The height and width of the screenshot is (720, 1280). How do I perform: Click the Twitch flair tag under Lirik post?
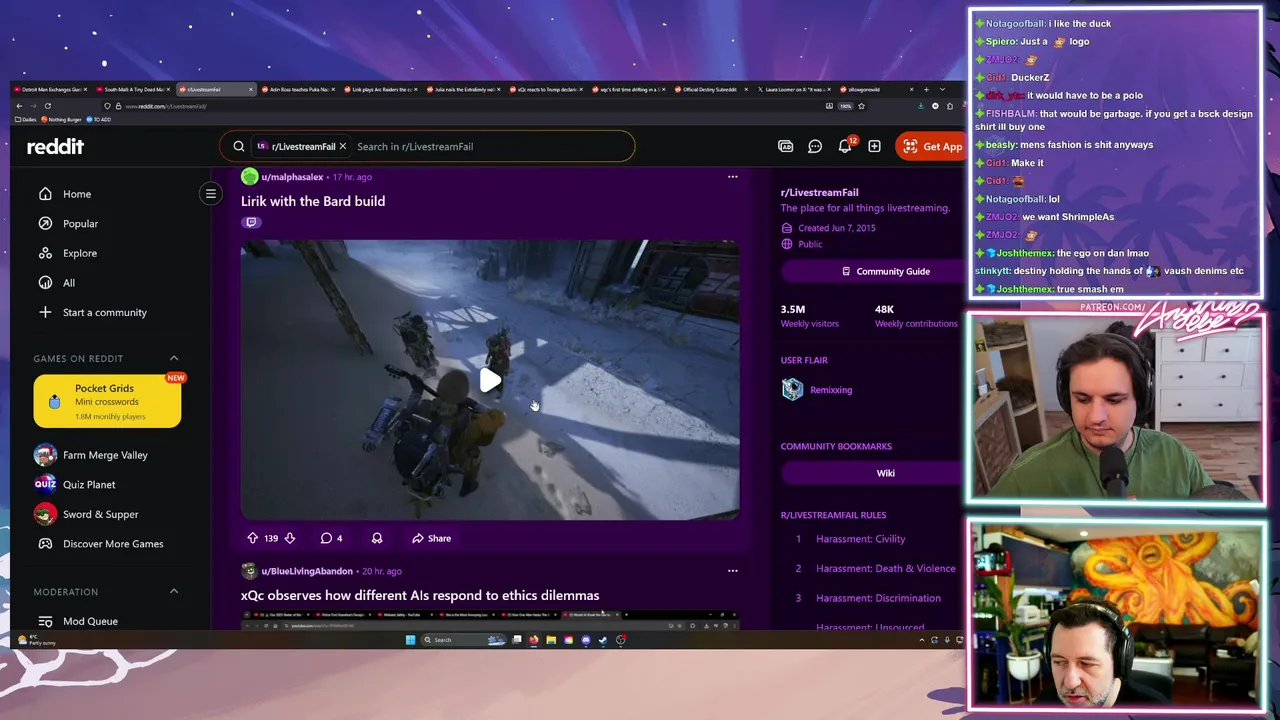coord(251,222)
